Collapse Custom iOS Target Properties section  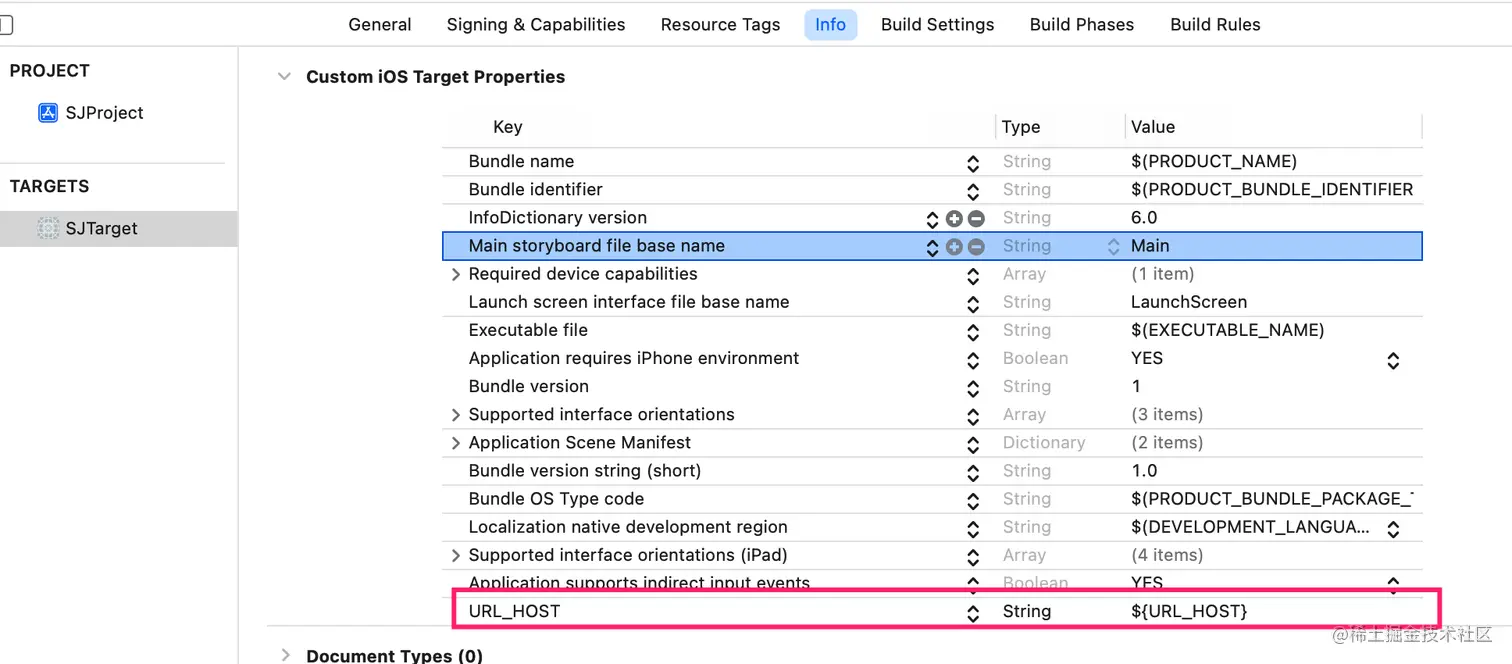tap(285, 77)
